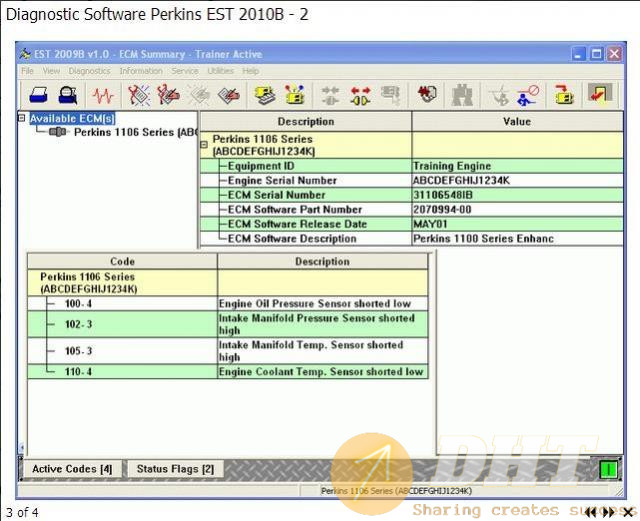
Task: Click Engine Oil Pressure Sensor shorted low
Action: [322, 304]
